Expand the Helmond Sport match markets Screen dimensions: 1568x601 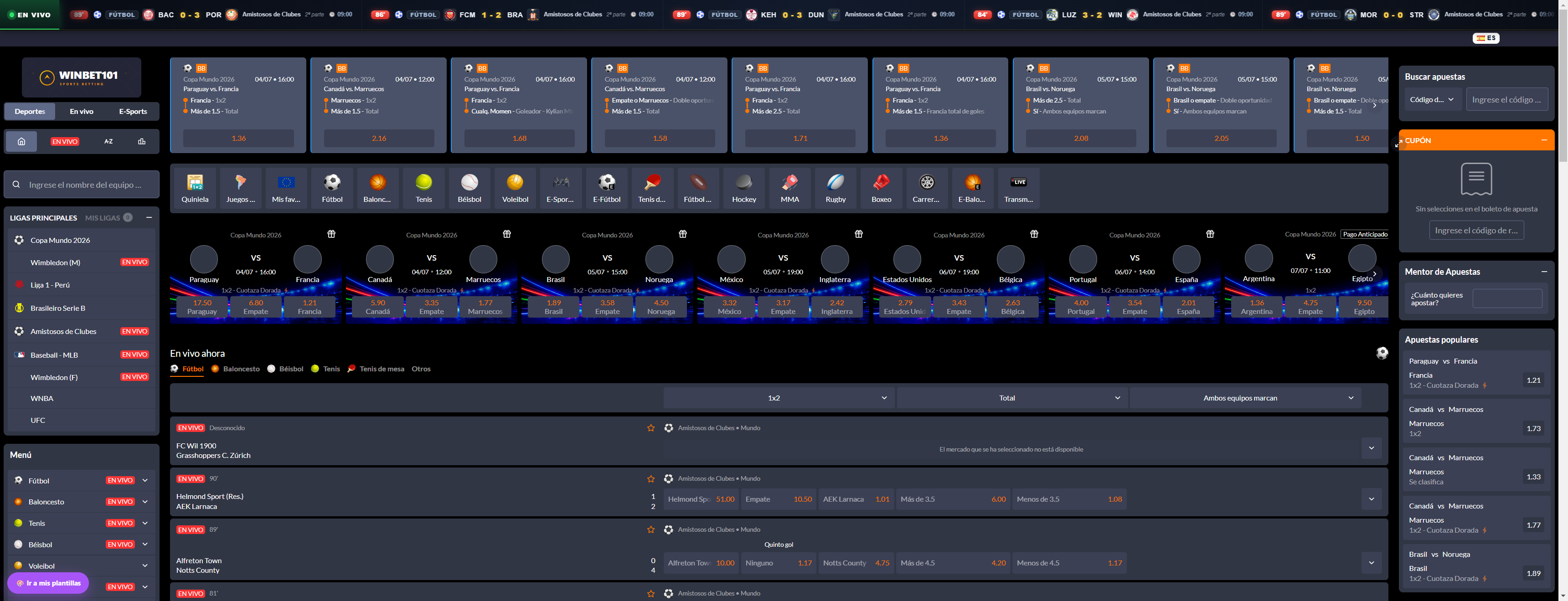(1372, 499)
